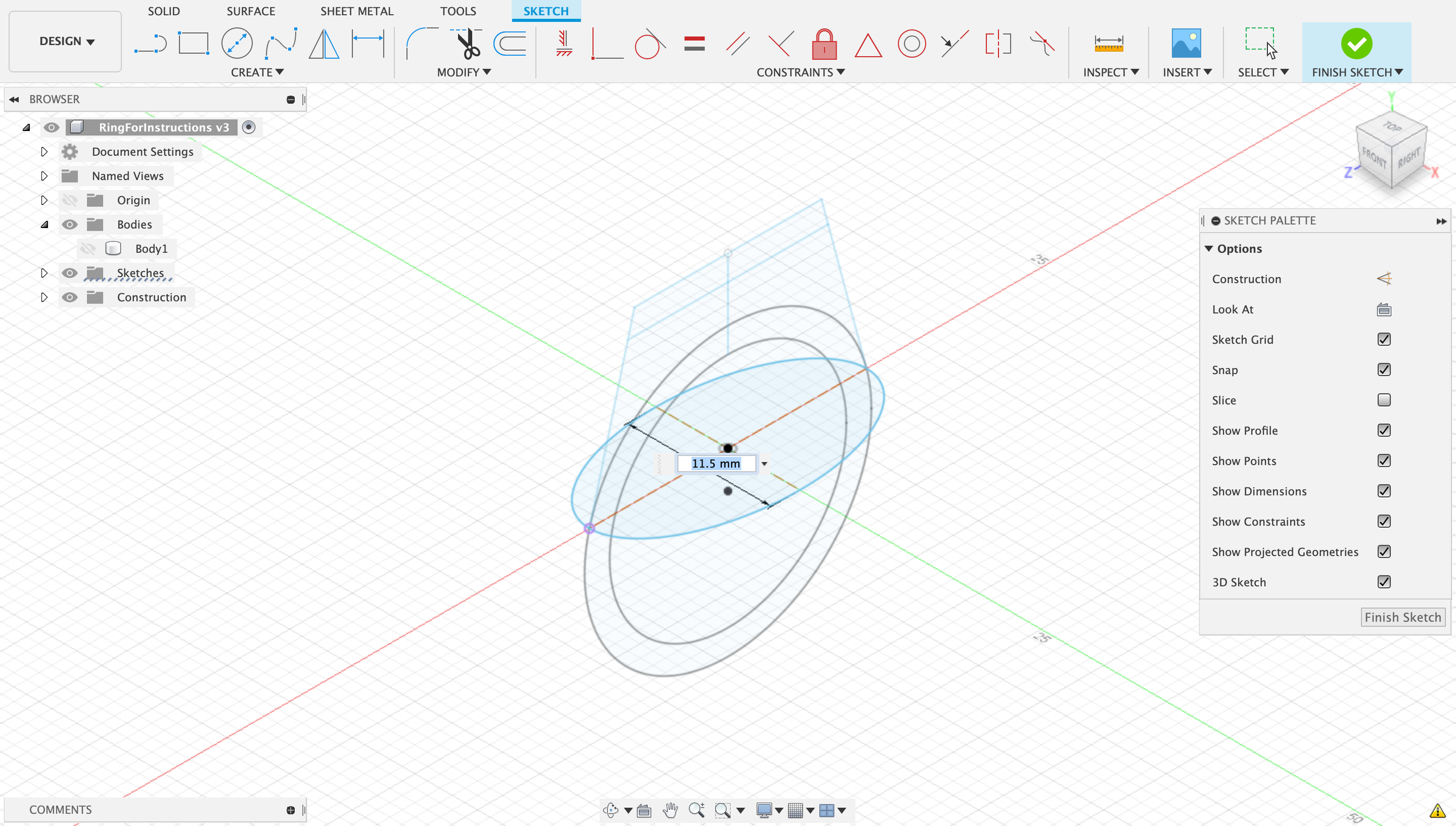Viewport: 1456px width, 826px height.
Task: Toggle visibility of Body1 in browser
Action: click(88, 248)
